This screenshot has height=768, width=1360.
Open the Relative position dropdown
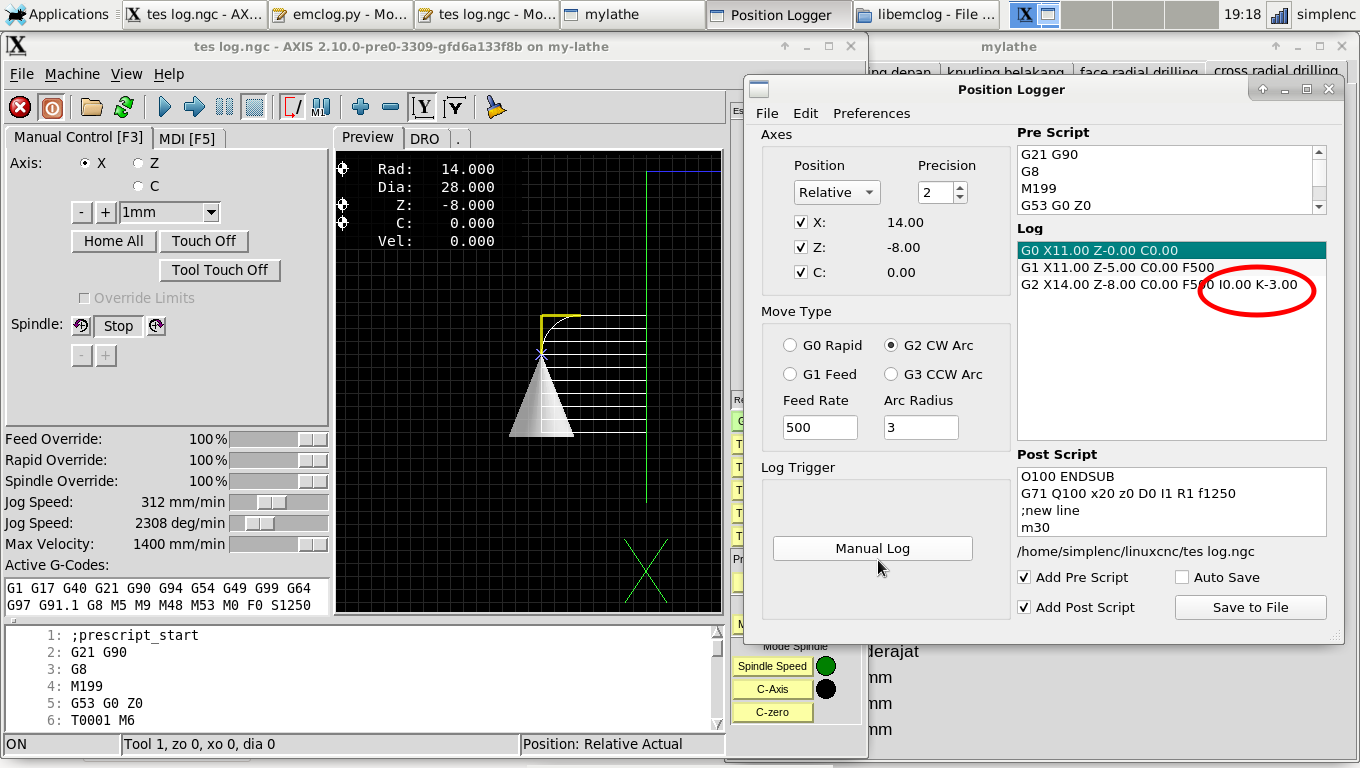coord(837,192)
